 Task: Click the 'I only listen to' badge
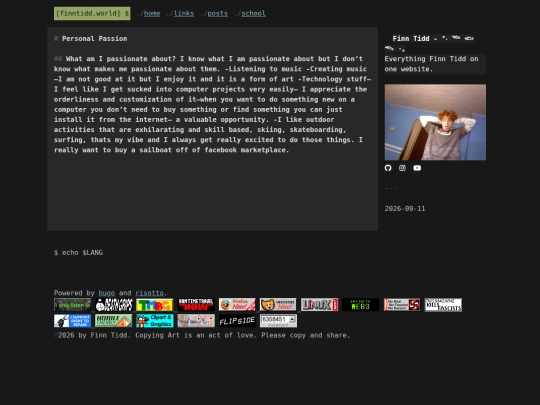(x=72, y=305)
